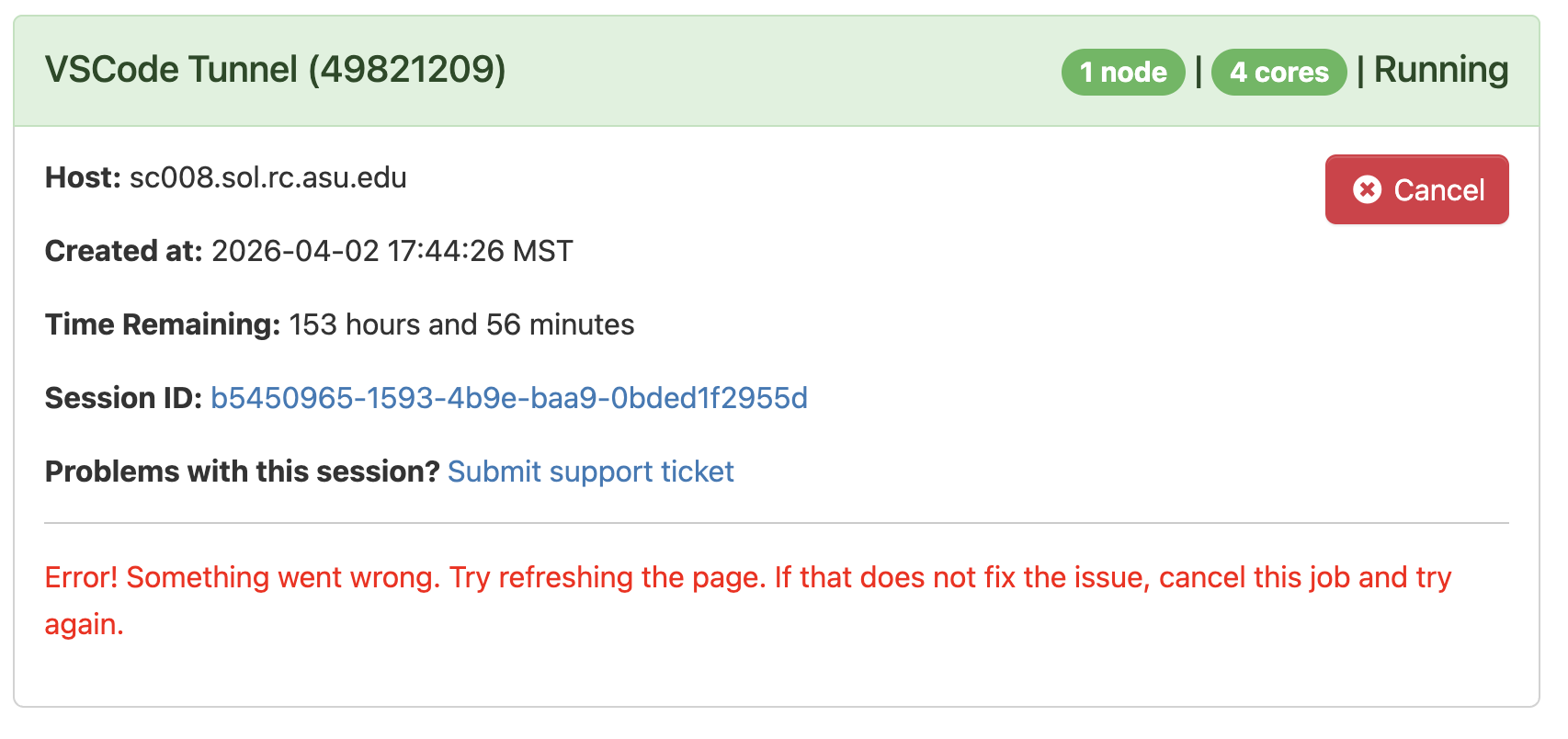Click the separator bar between node and cores badges
The width and height of the screenshot is (1568, 739).
[x=1199, y=72]
